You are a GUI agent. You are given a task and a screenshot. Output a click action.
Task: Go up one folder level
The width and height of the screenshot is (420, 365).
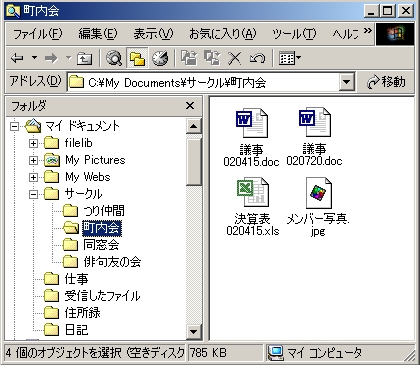[84, 59]
